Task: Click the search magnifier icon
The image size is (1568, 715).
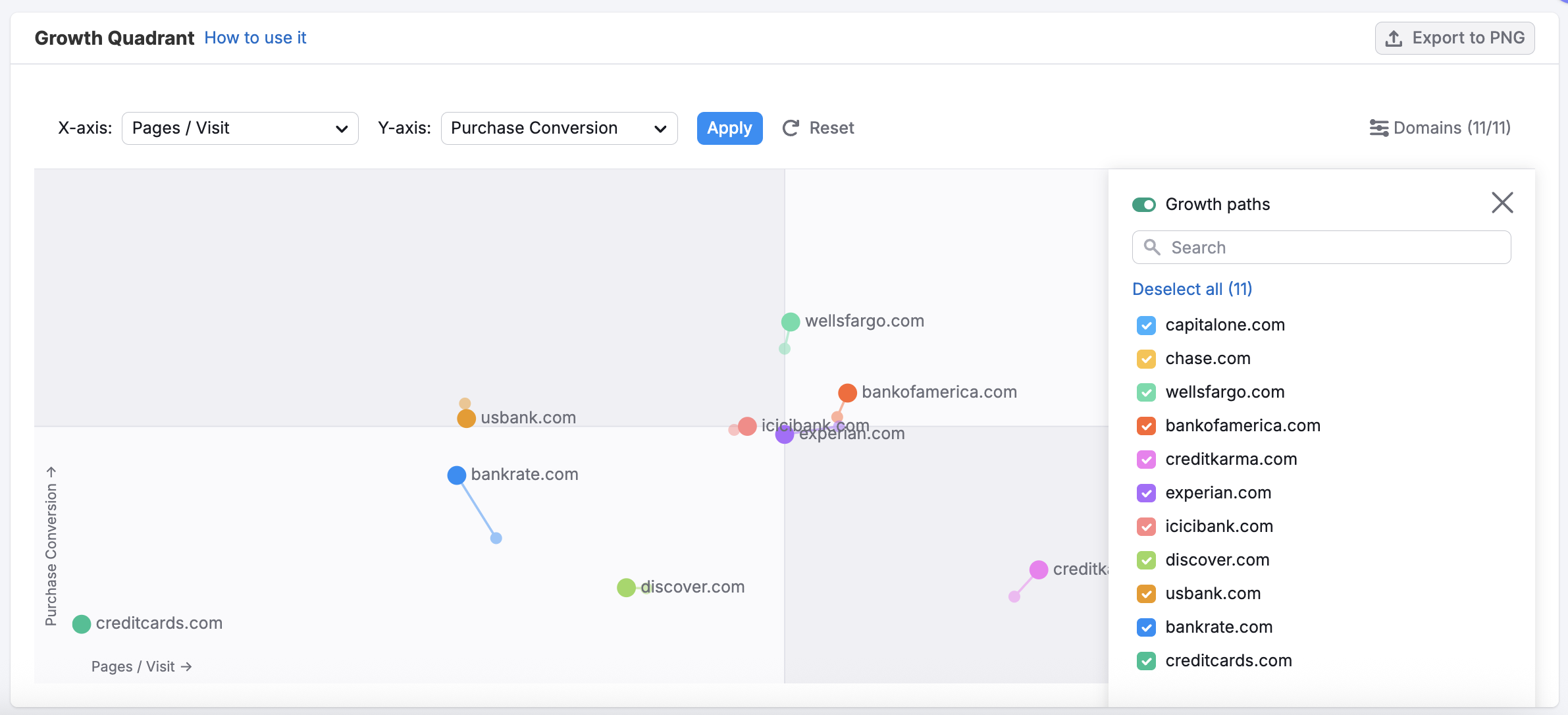Action: (1151, 247)
